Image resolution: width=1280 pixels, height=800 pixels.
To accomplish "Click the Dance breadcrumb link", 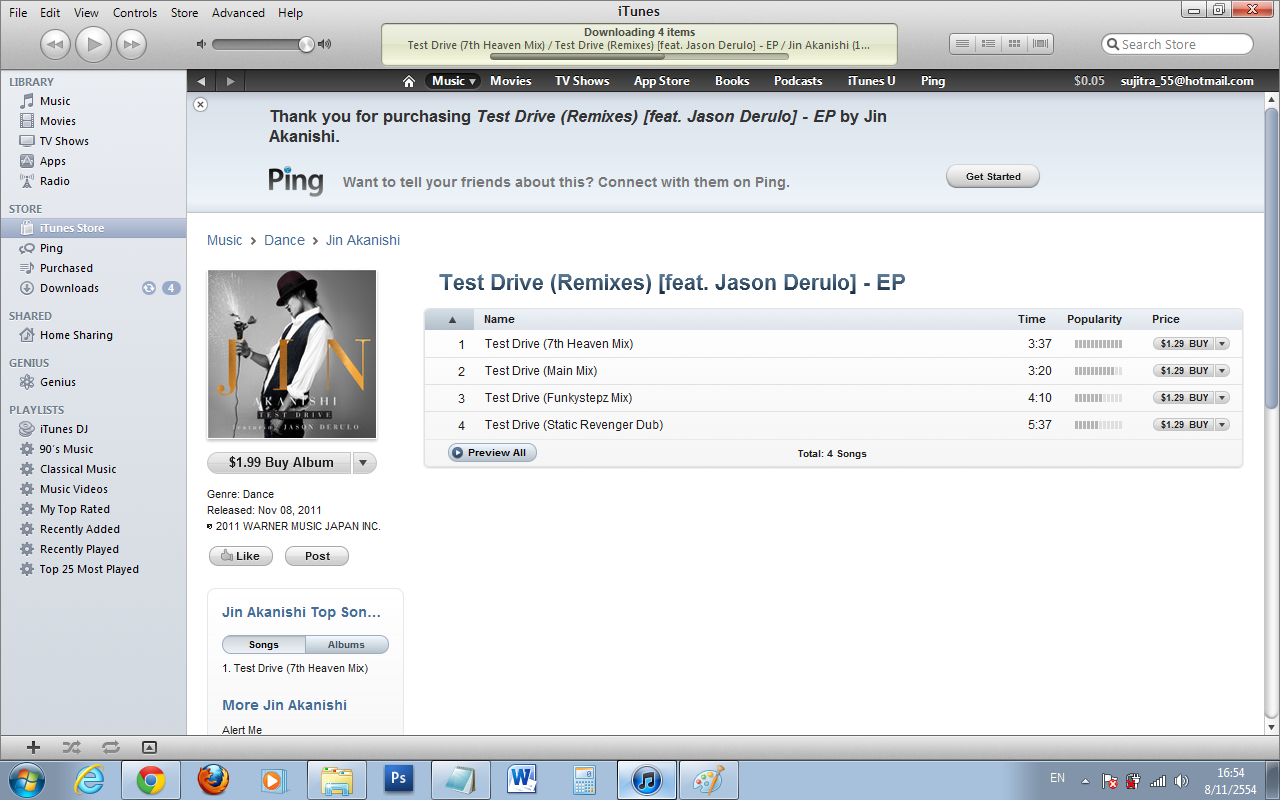I will coord(284,240).
